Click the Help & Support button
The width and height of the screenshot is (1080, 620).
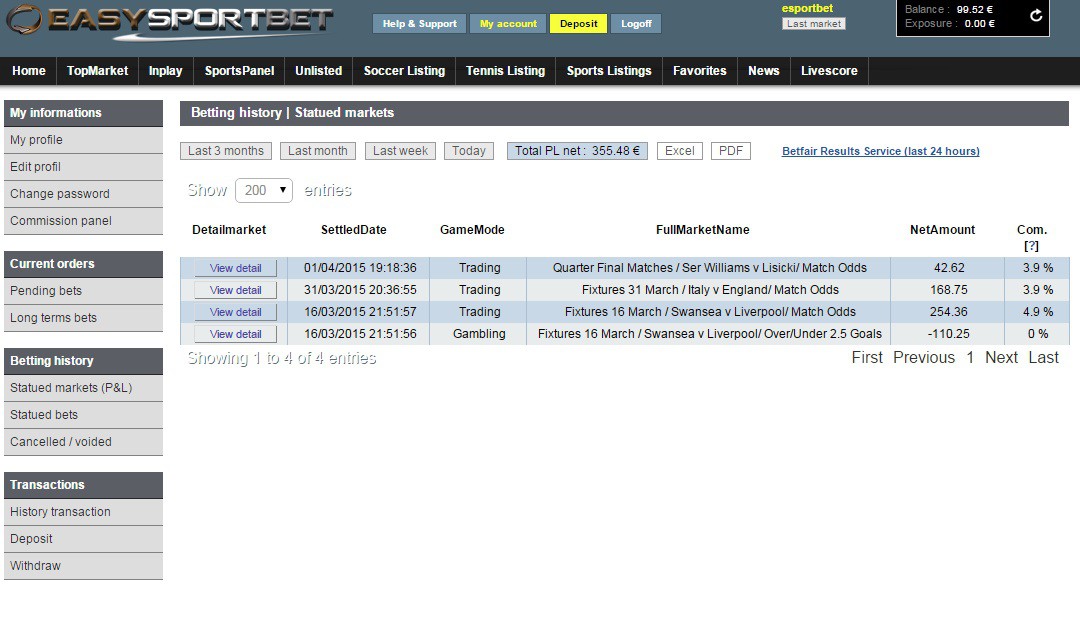pyautogui.click(x=419, y=23)
